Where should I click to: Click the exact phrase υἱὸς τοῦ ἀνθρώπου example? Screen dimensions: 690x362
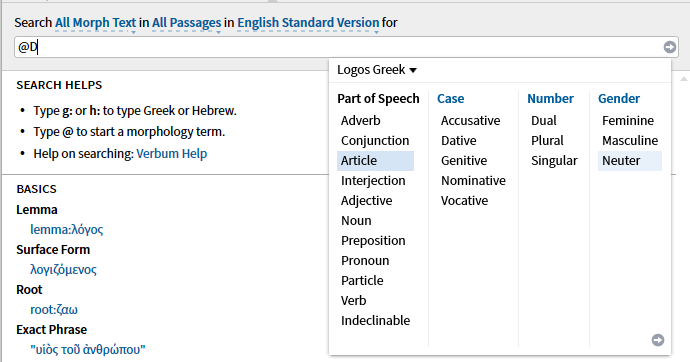(x=88, y=350)
